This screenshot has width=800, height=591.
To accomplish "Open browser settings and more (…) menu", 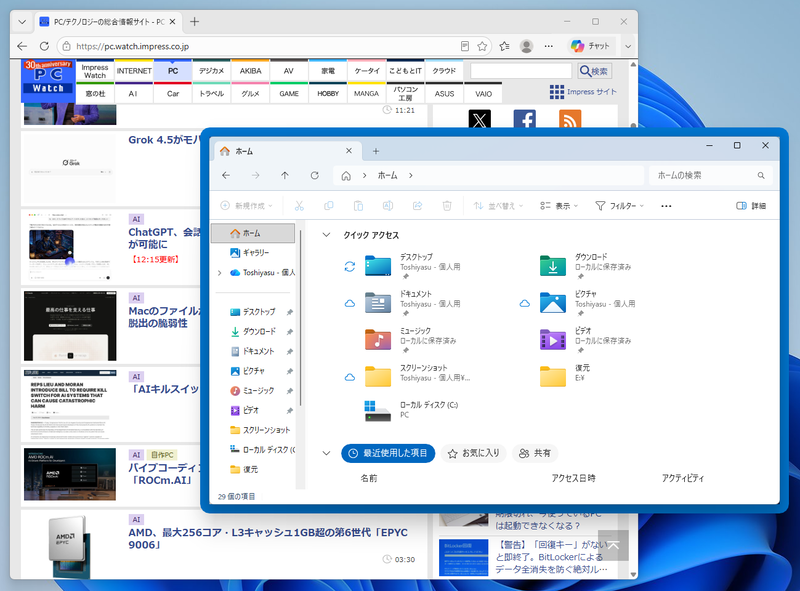I will point(548,46).
